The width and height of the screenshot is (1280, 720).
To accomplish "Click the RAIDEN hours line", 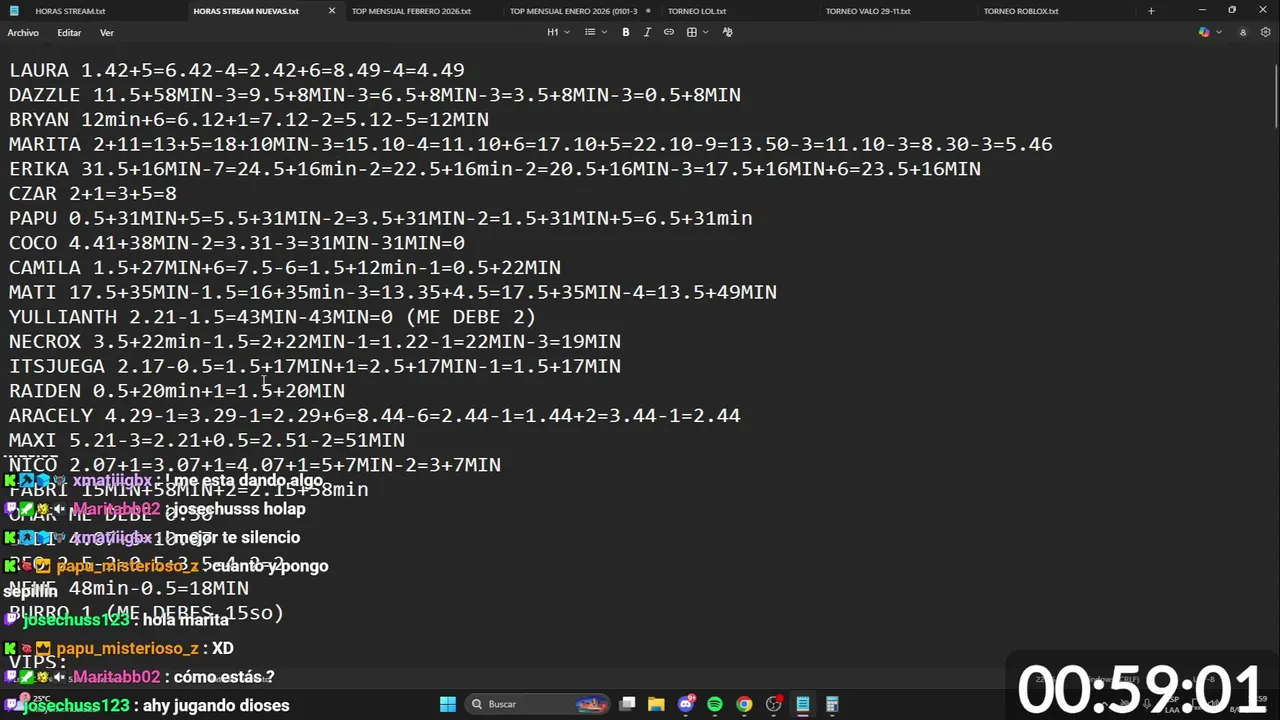I will tap(177, 391).
